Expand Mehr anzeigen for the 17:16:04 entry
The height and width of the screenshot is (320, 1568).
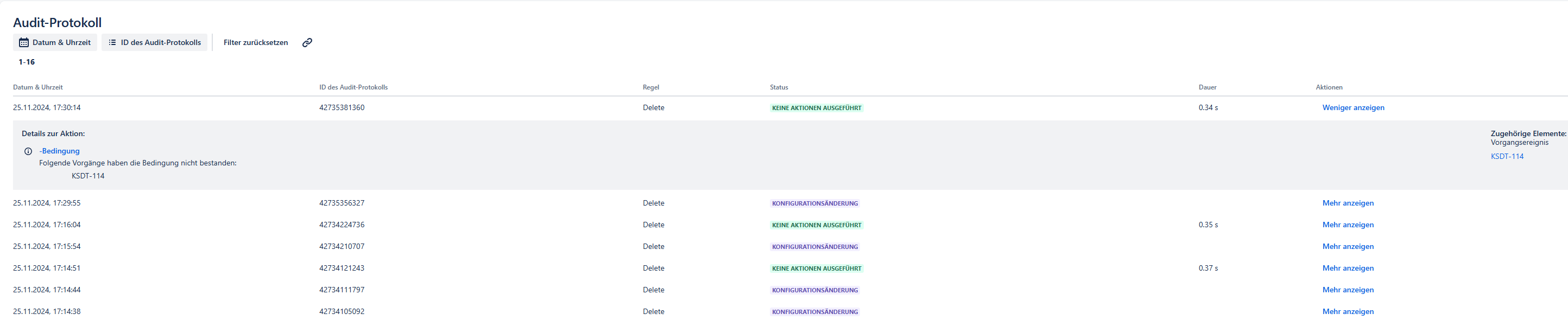click(x=1348, y=225)
